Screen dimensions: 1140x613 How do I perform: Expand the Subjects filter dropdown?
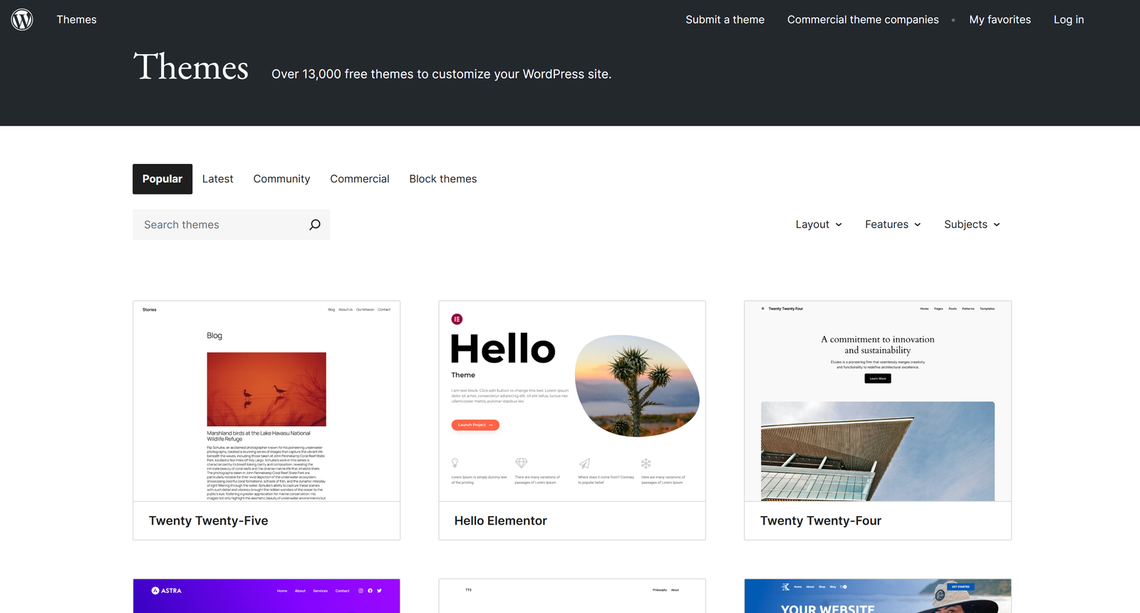coord(972,225)
